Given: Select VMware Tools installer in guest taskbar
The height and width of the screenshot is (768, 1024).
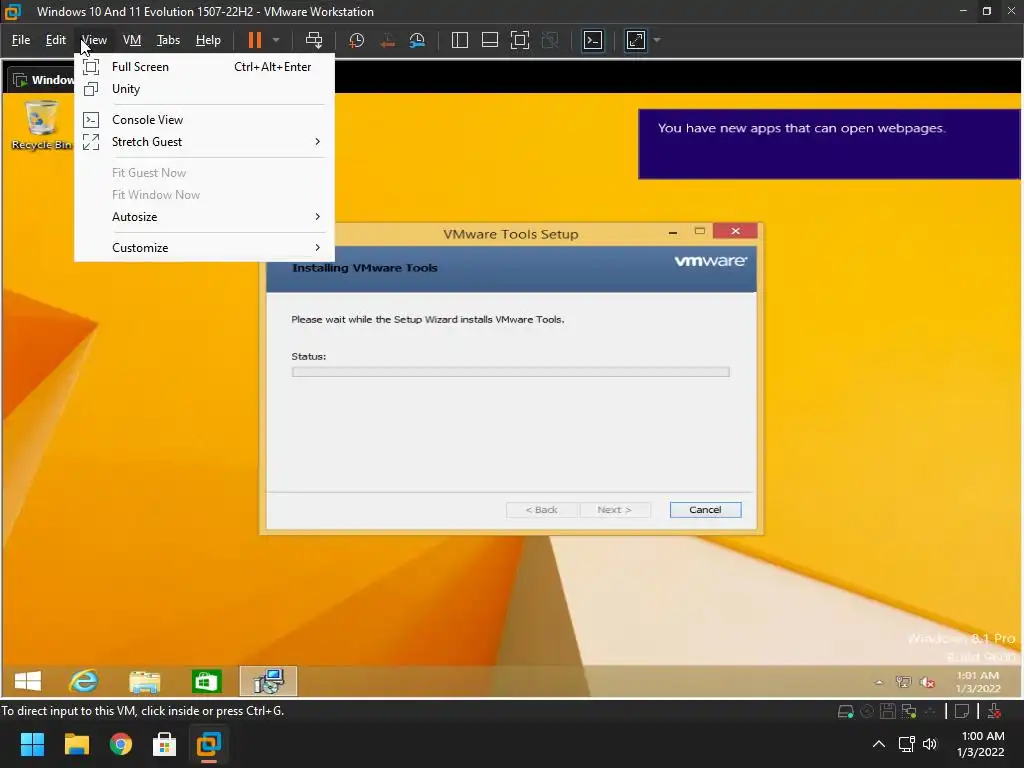Looking at the screenshot, I should [268, 681].
